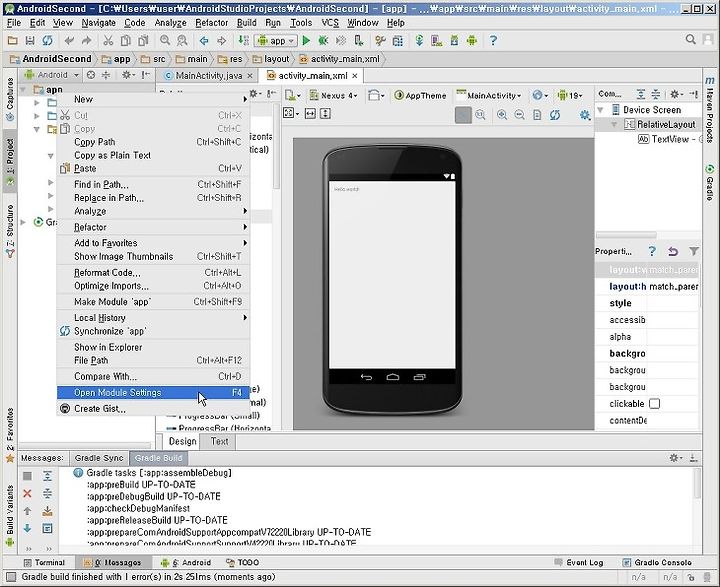Open the AVD Manager icon
Image resolution: width=720 pixels, height=587 pixels.
pos(437,41)
